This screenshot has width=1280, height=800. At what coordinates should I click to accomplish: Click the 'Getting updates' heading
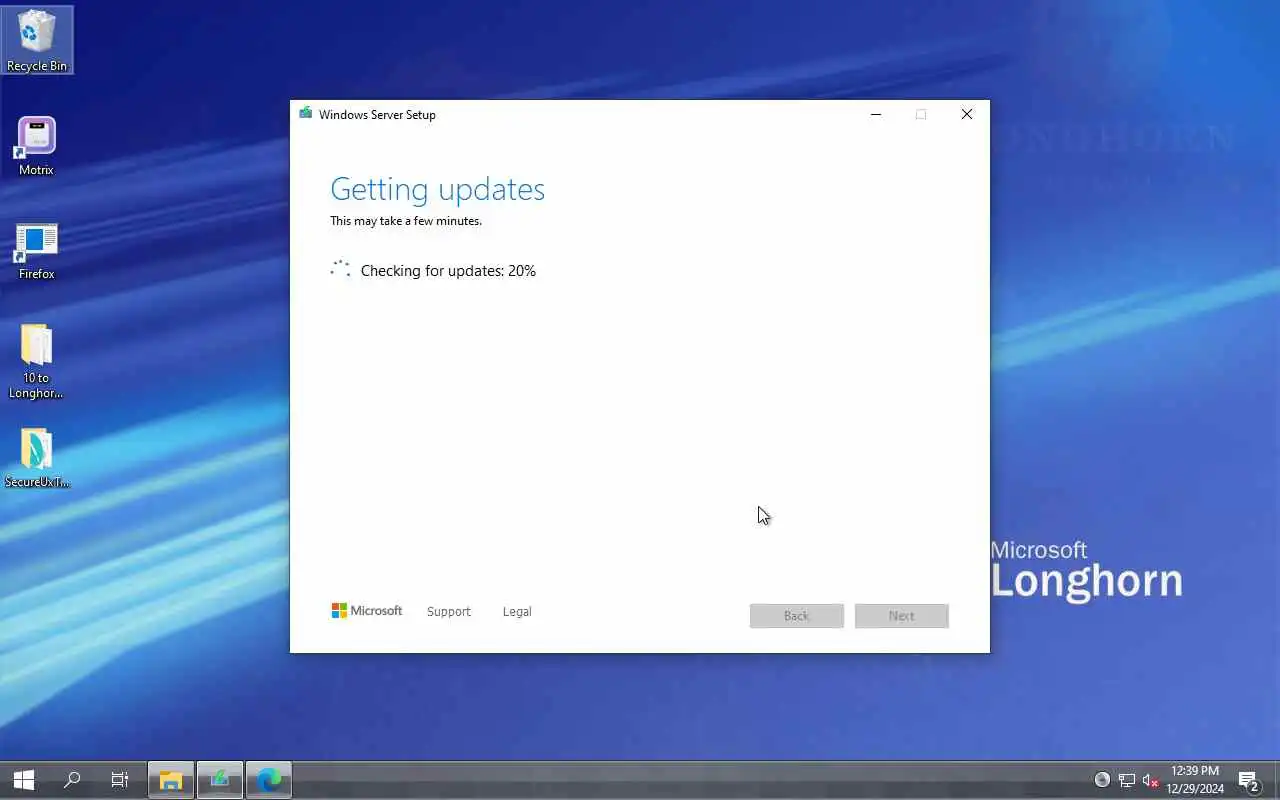(x=438, y=189)
